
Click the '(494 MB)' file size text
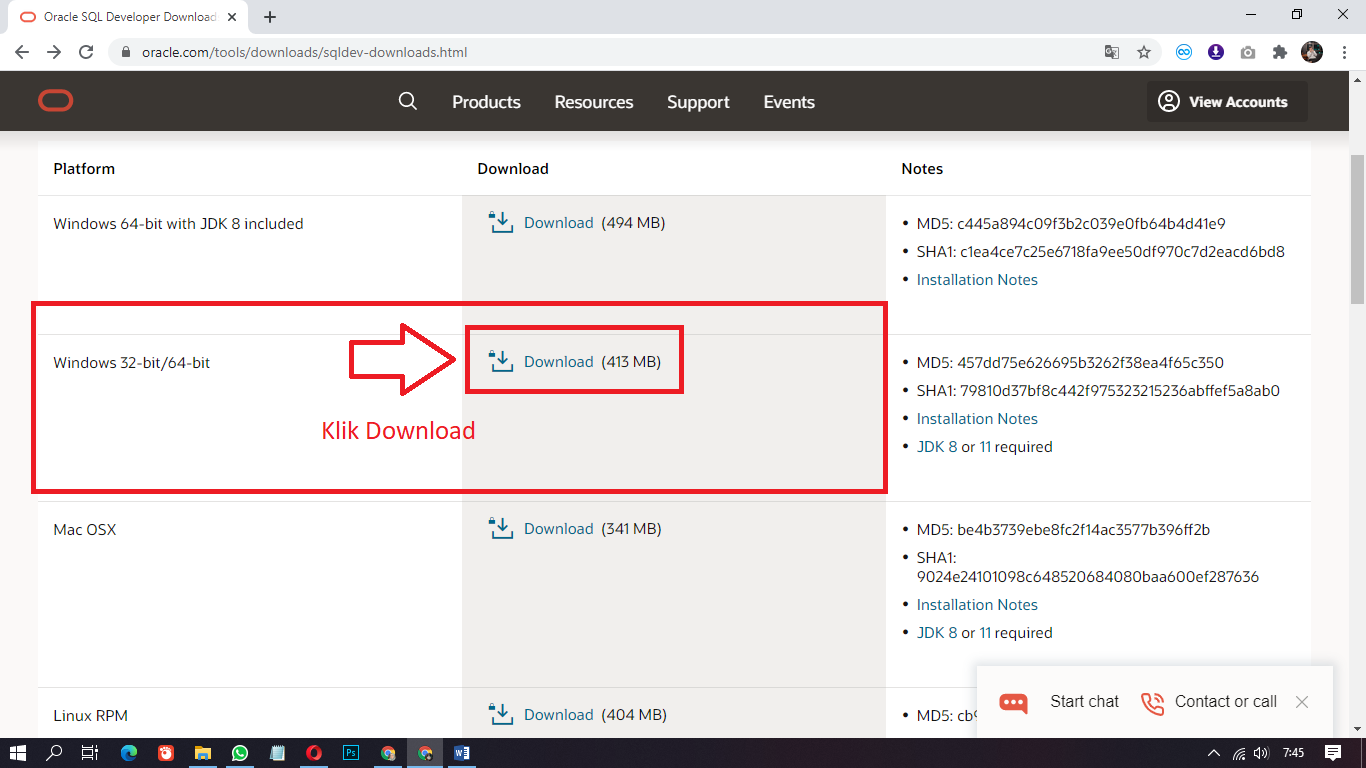click(x=633, y=223)
